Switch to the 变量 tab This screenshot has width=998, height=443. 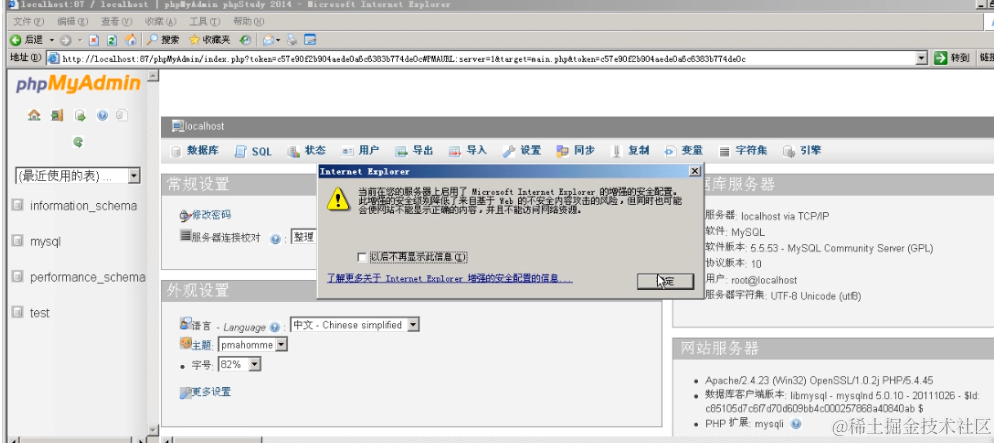684,151
